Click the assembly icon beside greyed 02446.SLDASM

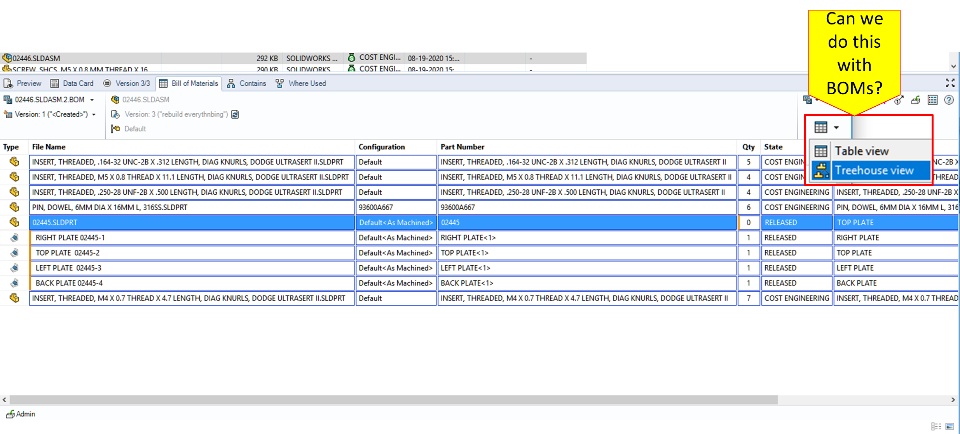click(x=115, y=99)
